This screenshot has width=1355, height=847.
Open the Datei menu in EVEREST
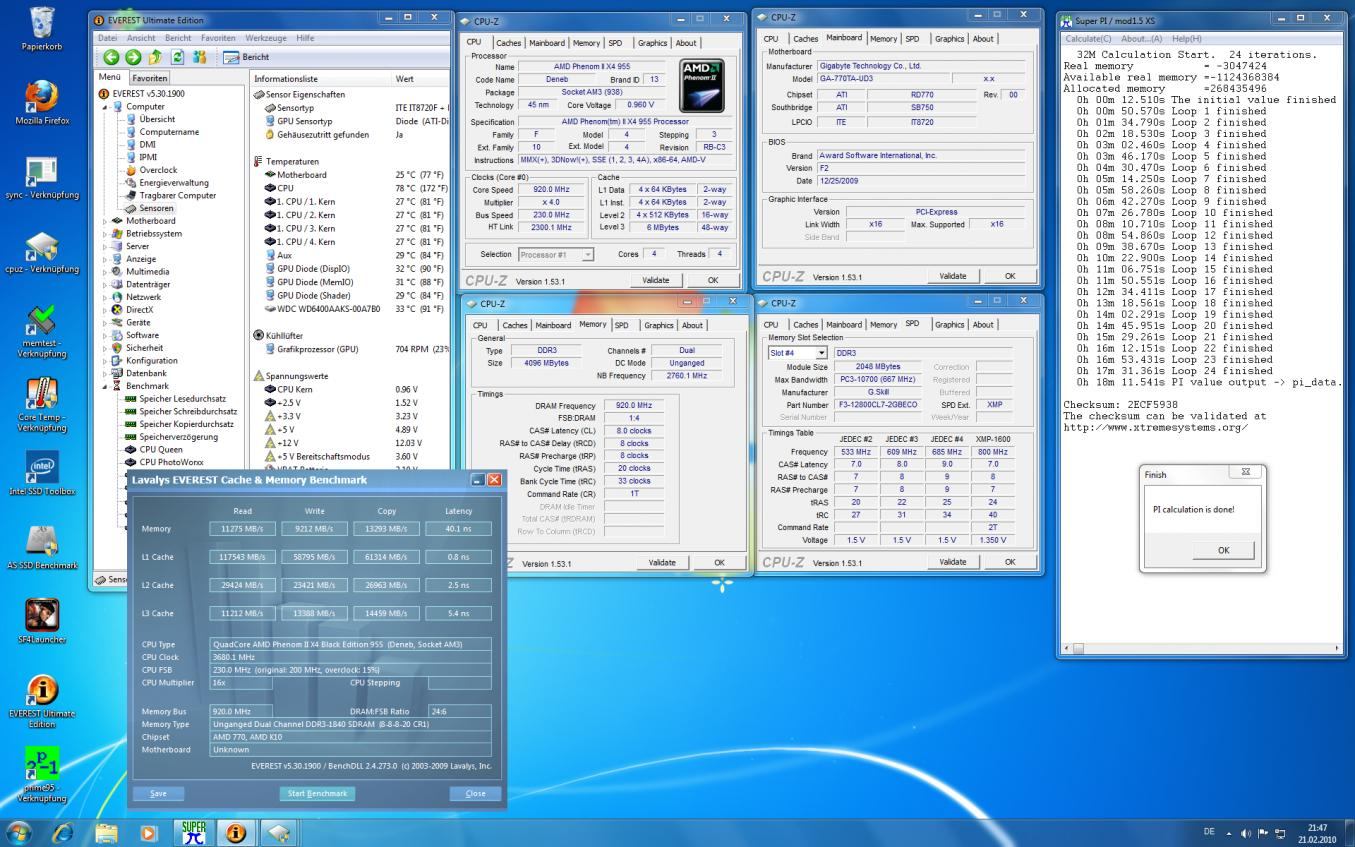[107, 37]
